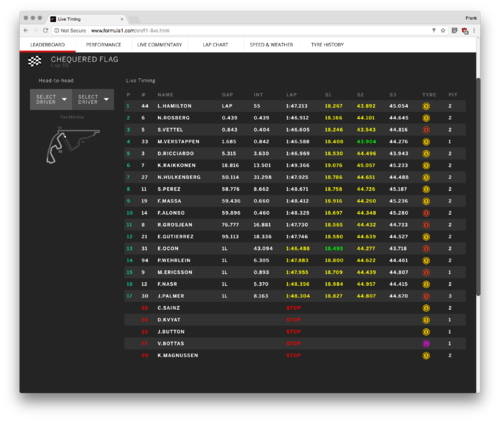Bookmark this page with the star icon

tap(443, 30)
